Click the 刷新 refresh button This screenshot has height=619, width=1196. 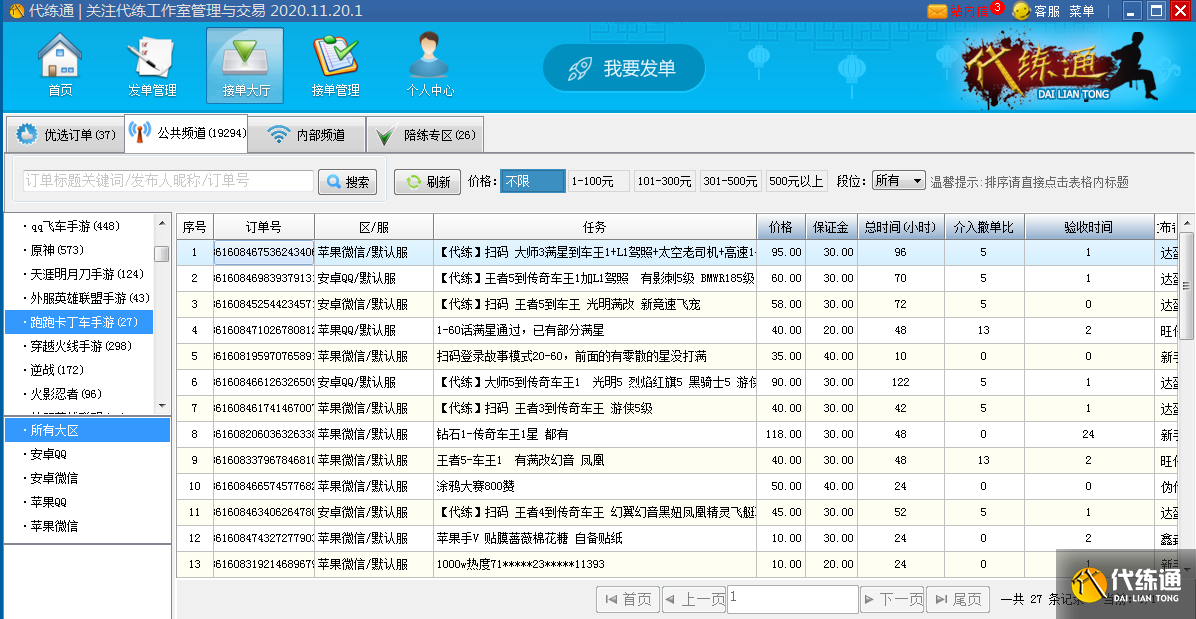[428, 182]
